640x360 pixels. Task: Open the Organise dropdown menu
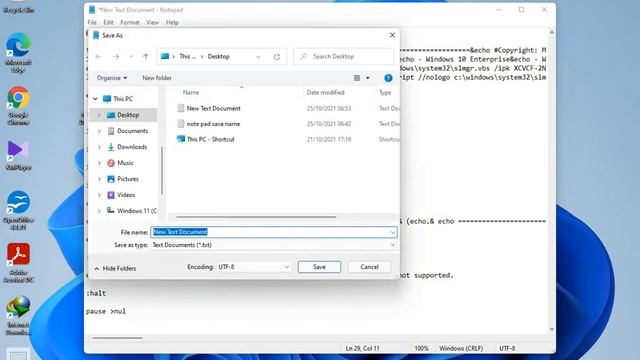click(112, 78)
